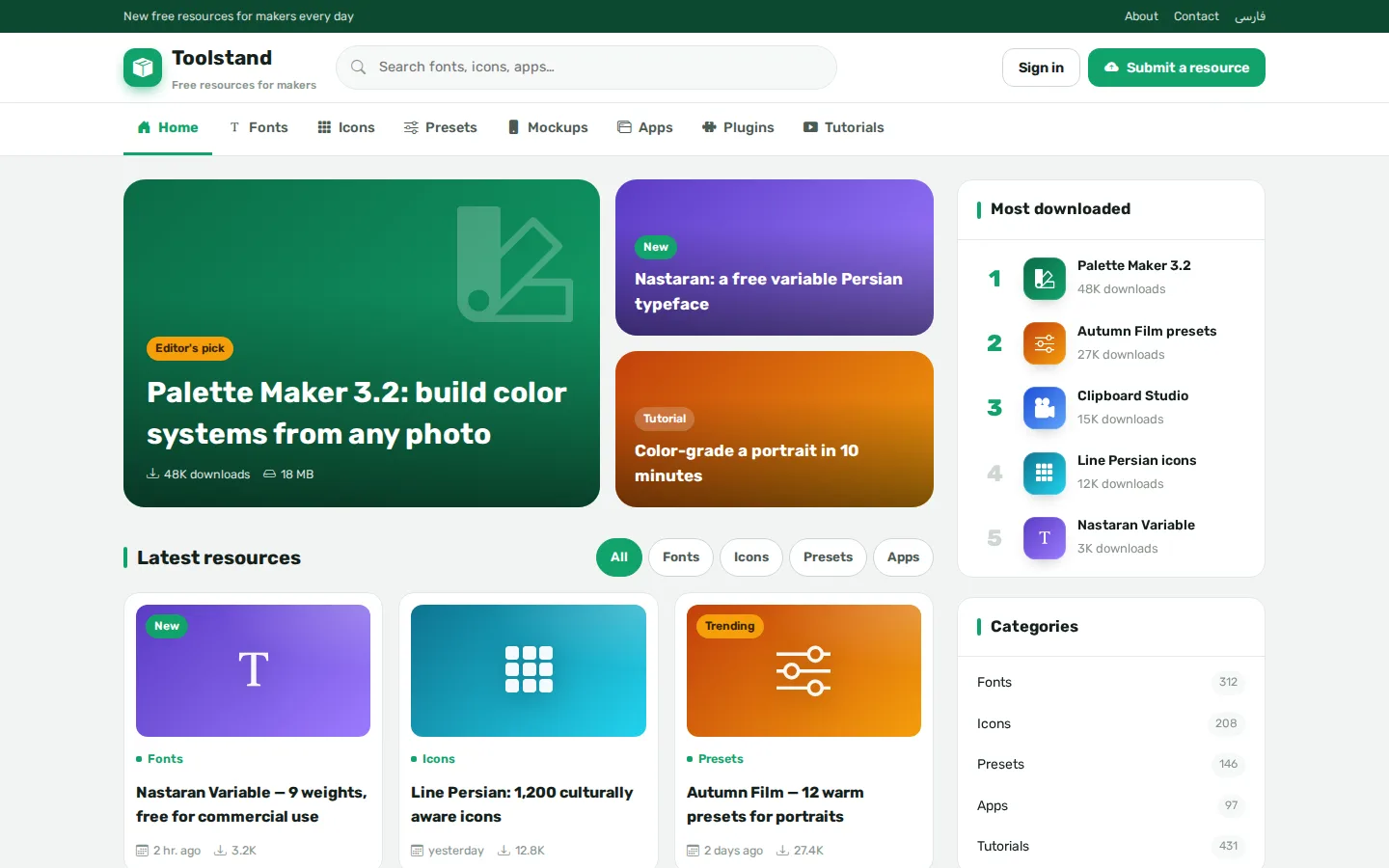Open the About link in top bar
The image size is (1389, 868).
(x=1141, y=16)
